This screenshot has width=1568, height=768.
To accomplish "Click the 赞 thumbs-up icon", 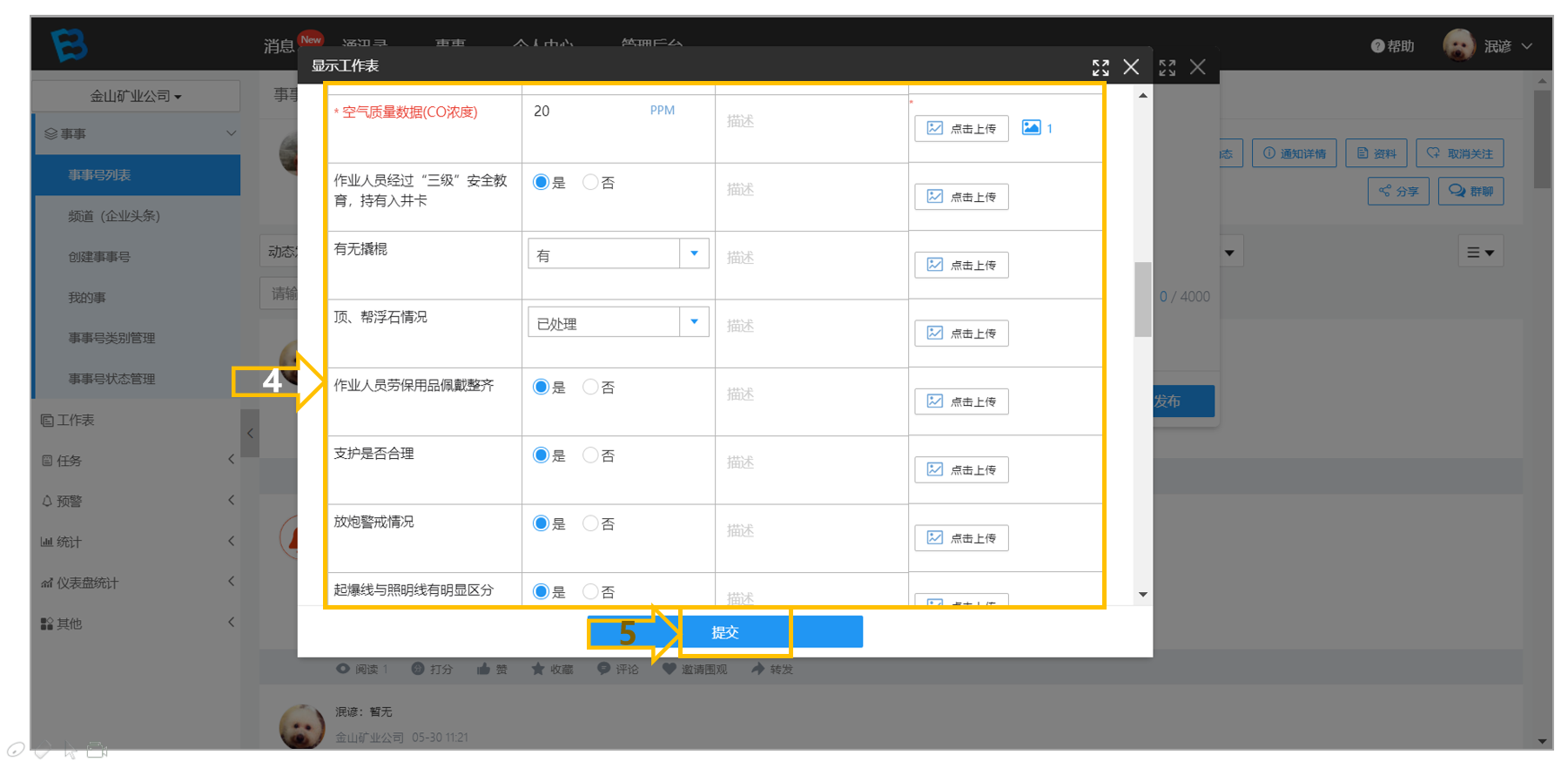I will (483, 669).
